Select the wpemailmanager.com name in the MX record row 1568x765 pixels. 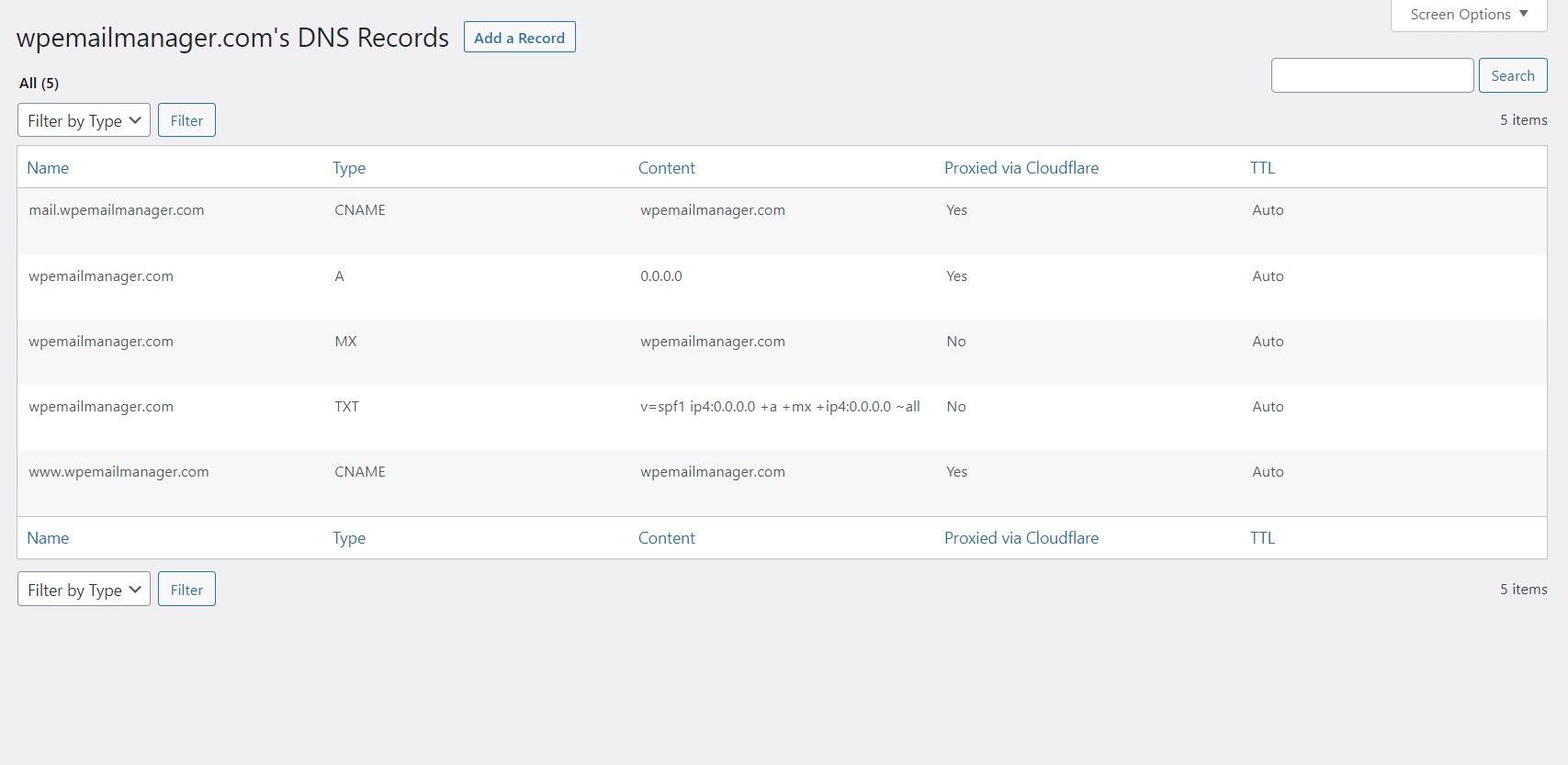click(x=101, y=342)
